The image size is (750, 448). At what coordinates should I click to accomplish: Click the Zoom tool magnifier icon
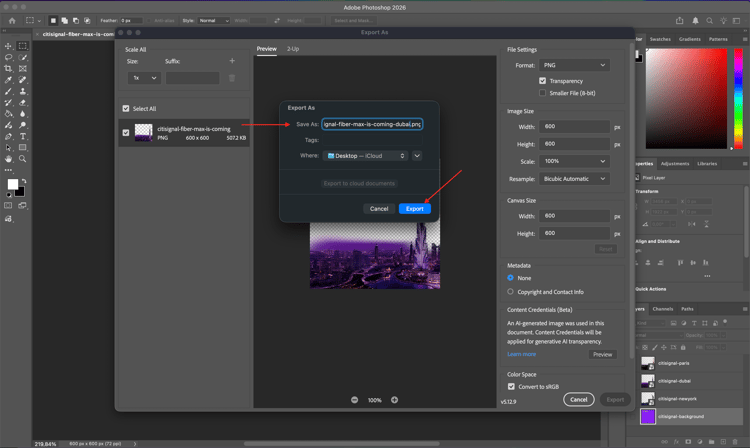pos(23,159)
